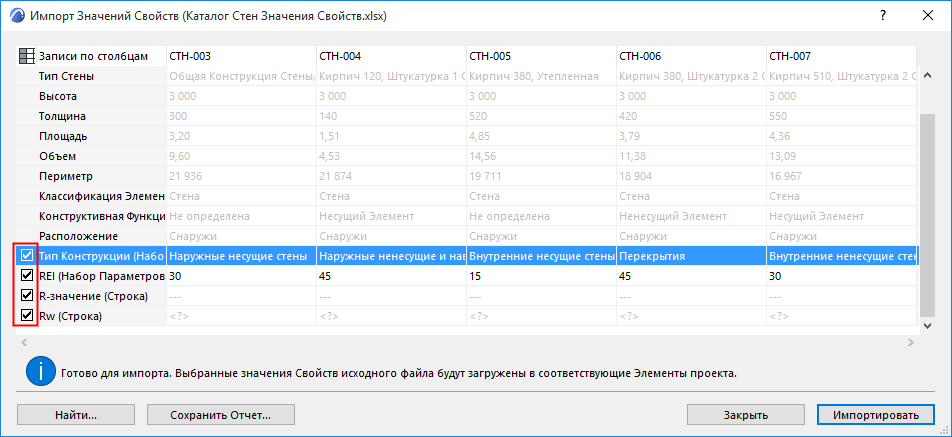Click the vertical scrollbar up arrow
This screenshot has width=952, height=437.
[x=927, y=76]
